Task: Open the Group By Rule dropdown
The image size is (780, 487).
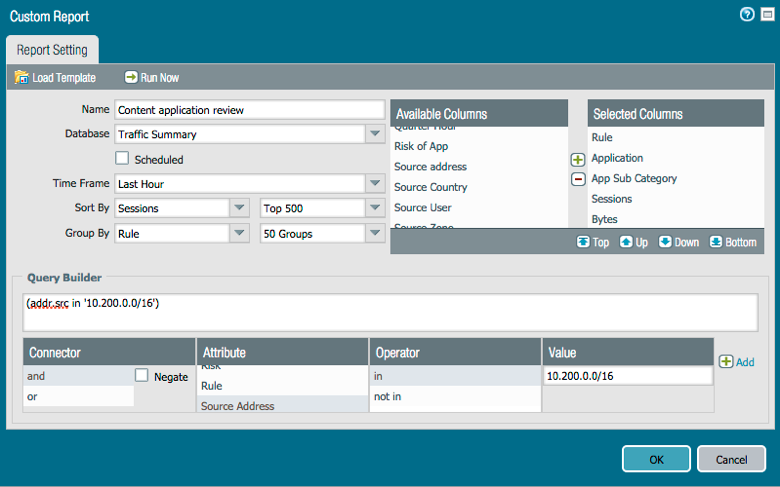Action: point(239,233)
